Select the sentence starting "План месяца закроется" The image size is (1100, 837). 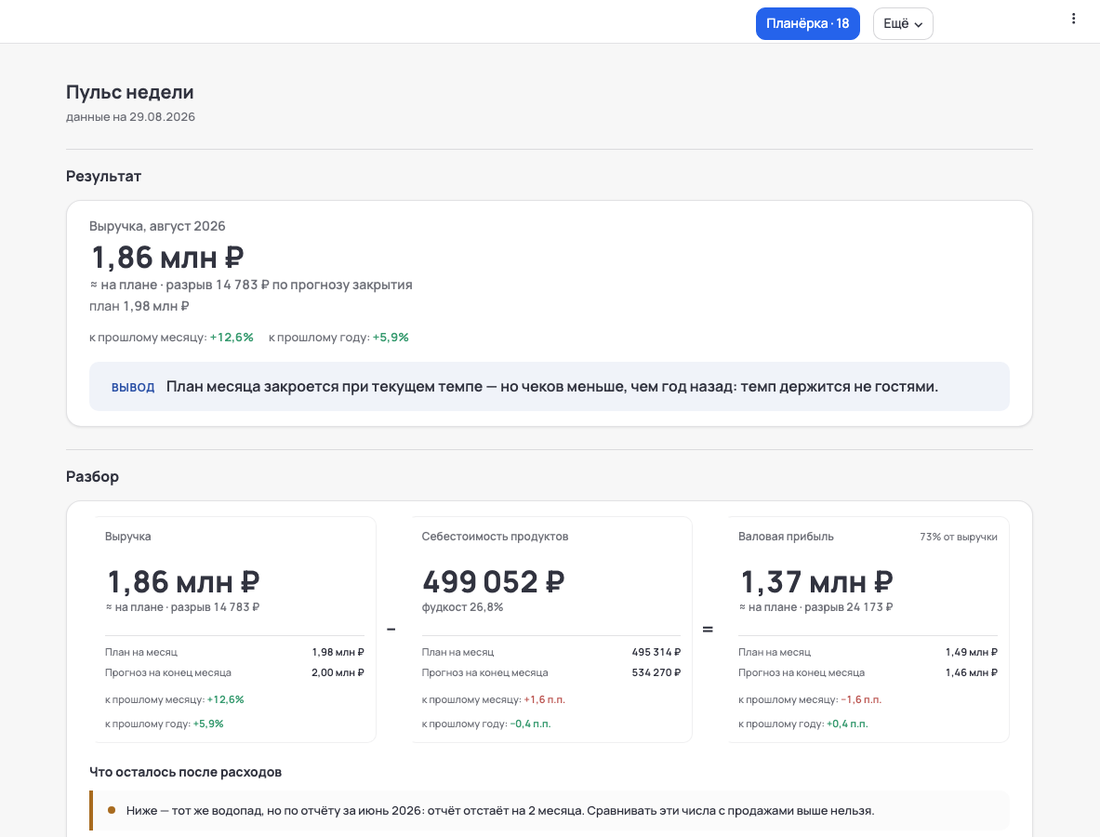(552, 387)
